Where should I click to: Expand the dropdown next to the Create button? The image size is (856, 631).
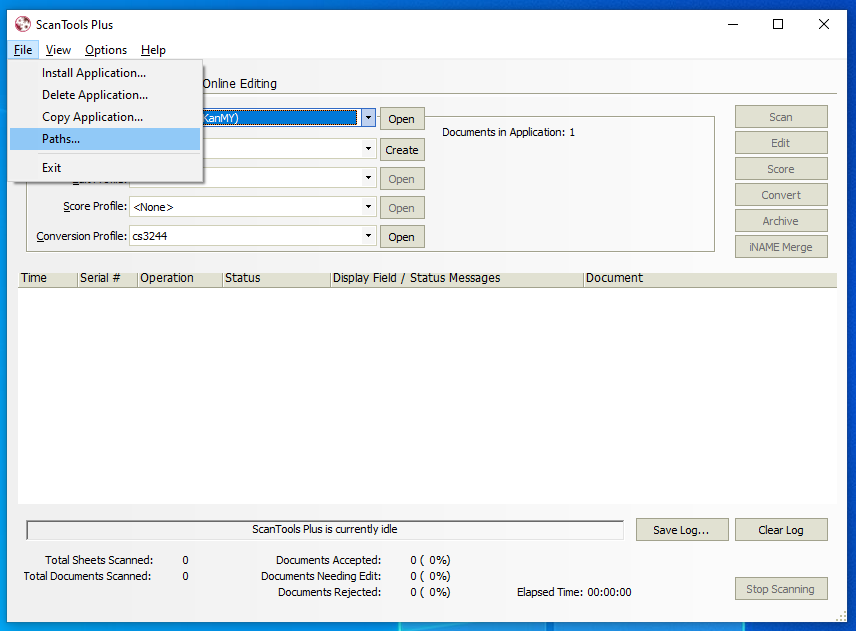[368, 148]
